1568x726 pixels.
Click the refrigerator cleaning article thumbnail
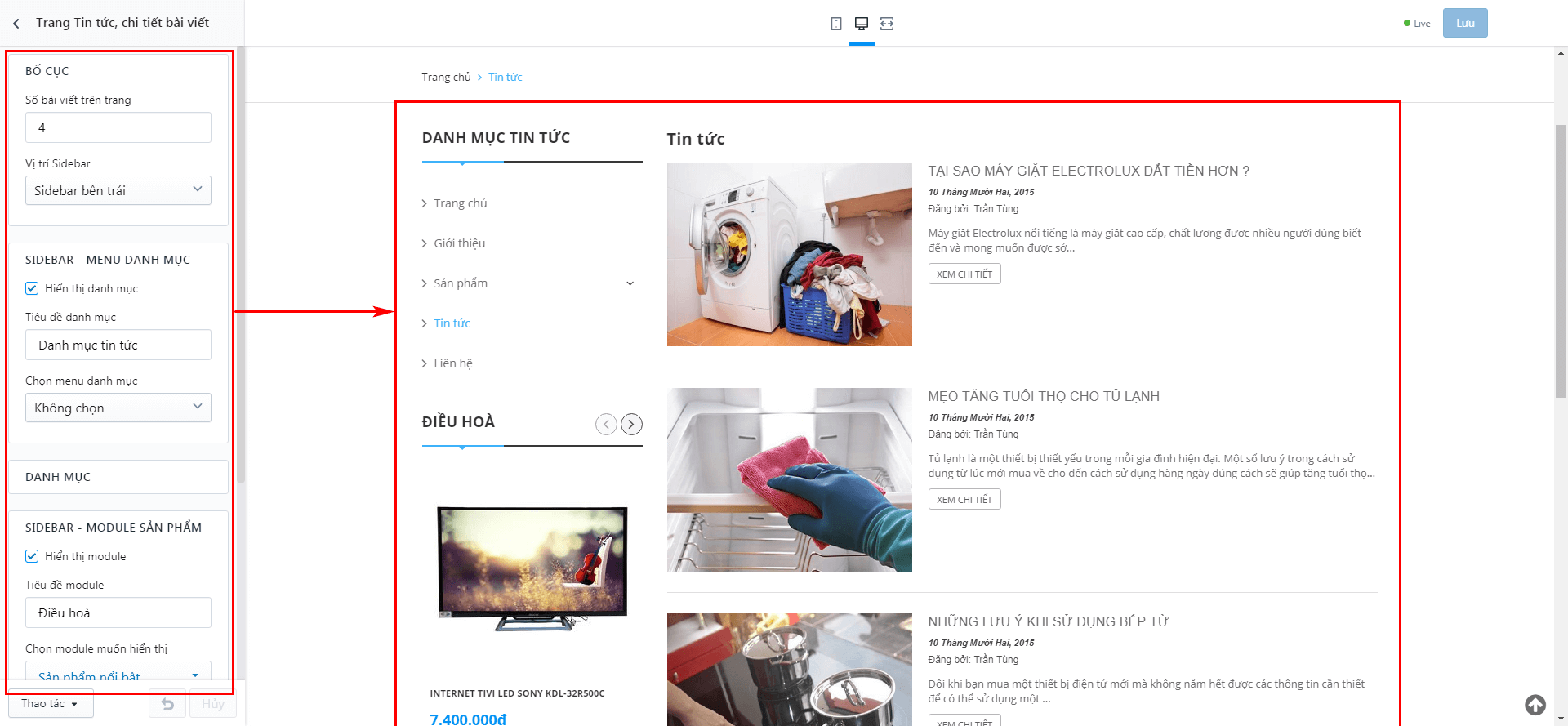pos(790,479)
